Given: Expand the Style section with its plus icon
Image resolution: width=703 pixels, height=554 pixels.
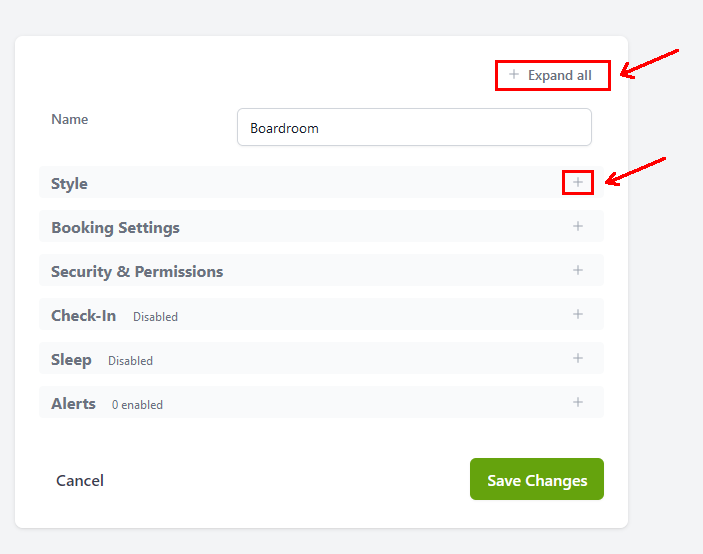Looking at the screenshot, I should point(578,182).
